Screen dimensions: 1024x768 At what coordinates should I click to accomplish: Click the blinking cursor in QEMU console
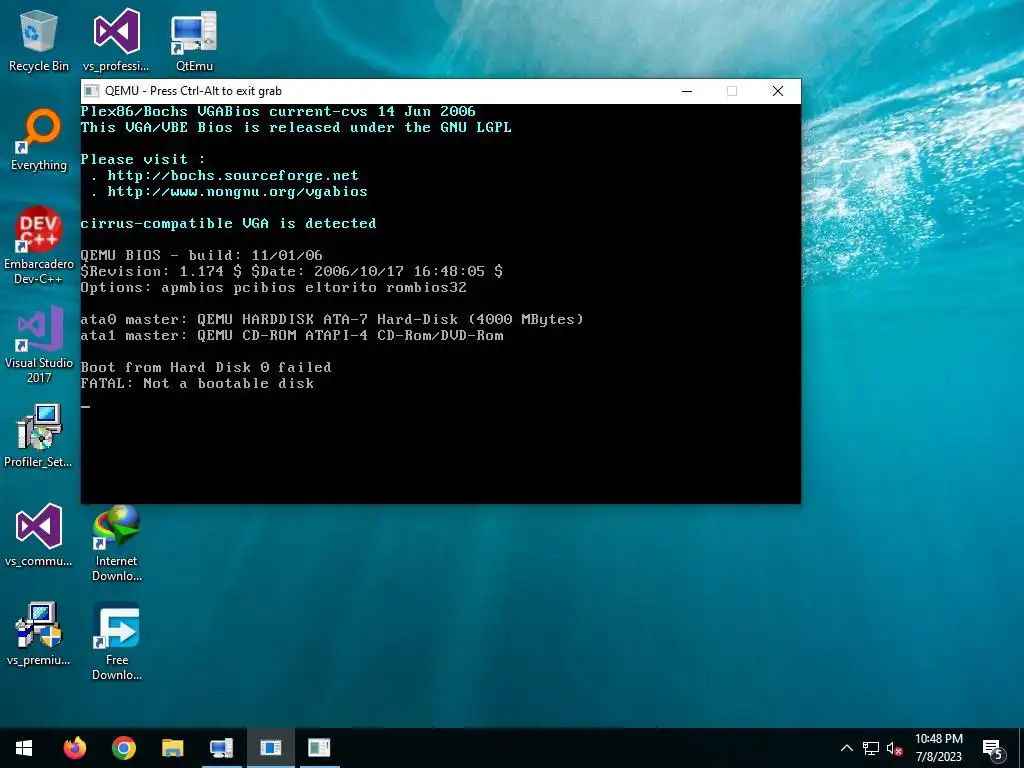click(86, 406)
